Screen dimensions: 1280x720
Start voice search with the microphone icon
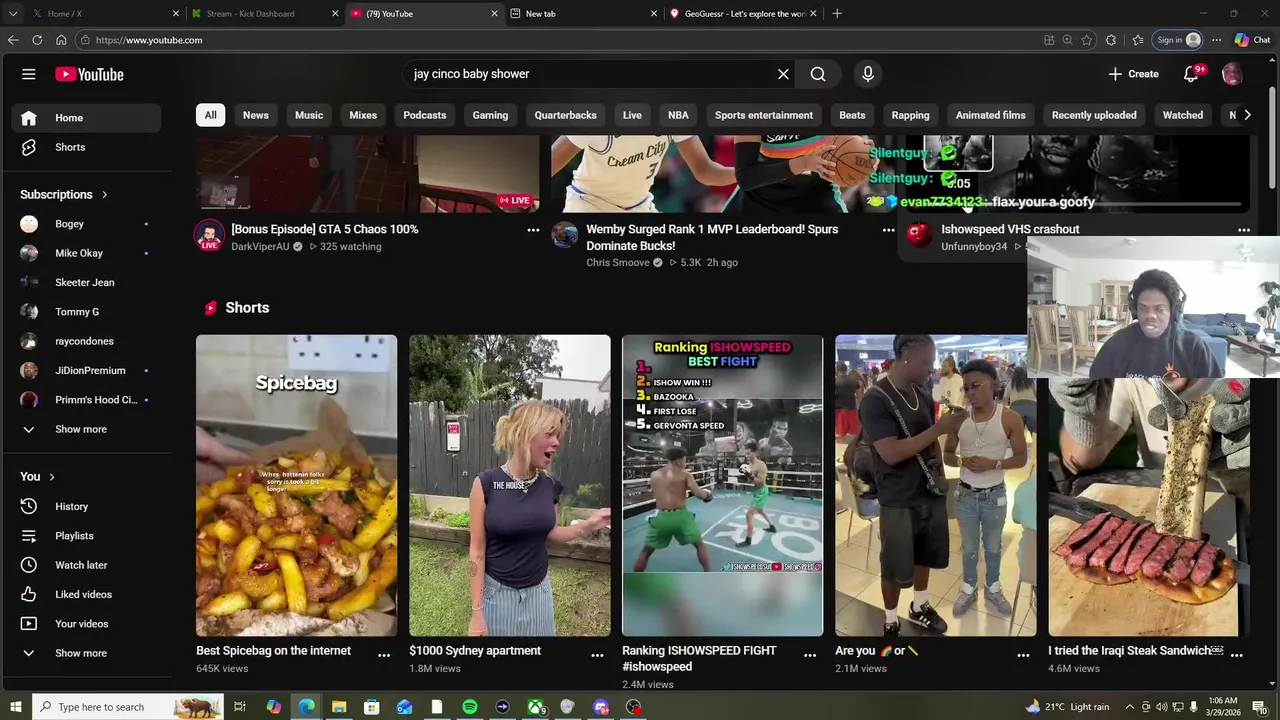868,74
